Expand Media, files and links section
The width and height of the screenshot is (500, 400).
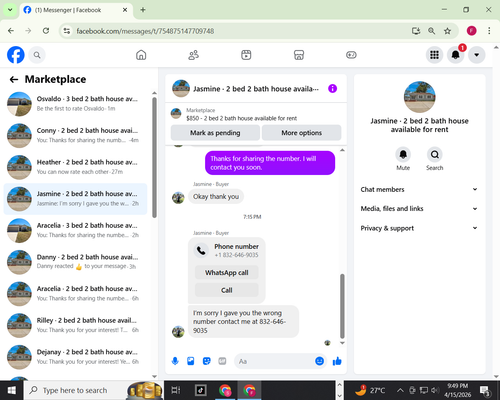pos(419,209)
